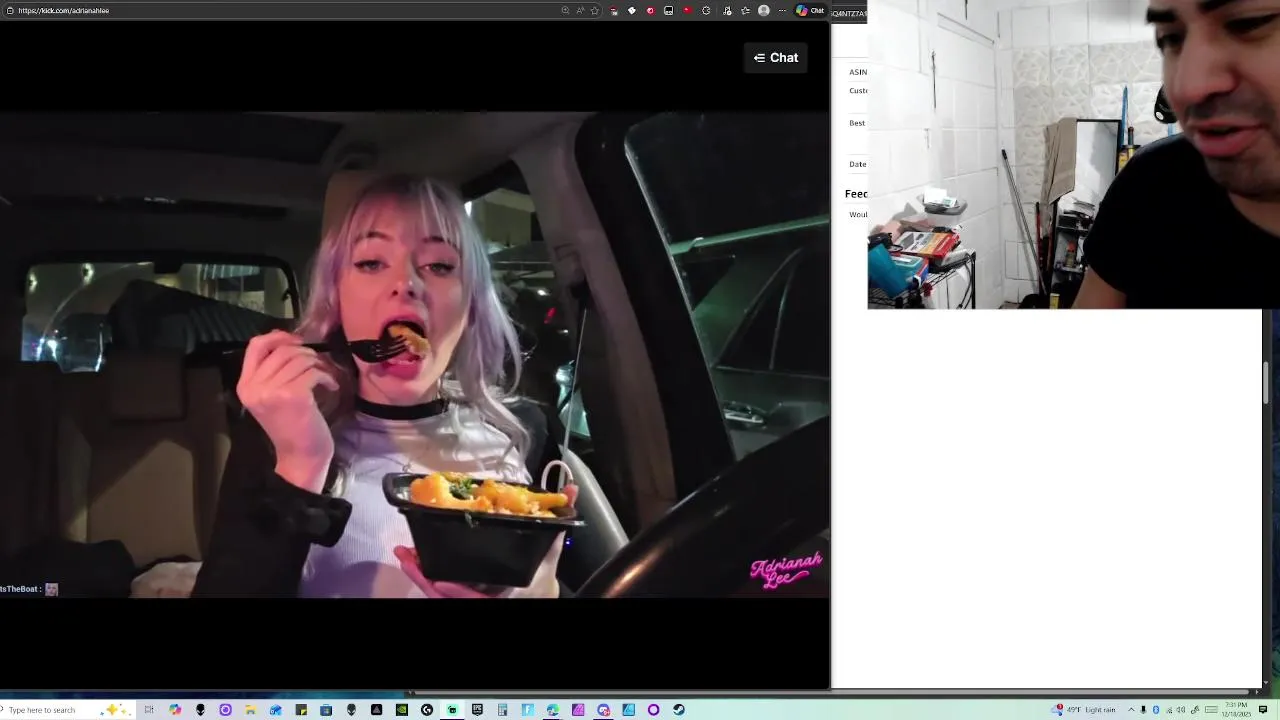1280x720 pixels.
Task: Click the zoom magnifier icon in address bar
Action: 565,10
